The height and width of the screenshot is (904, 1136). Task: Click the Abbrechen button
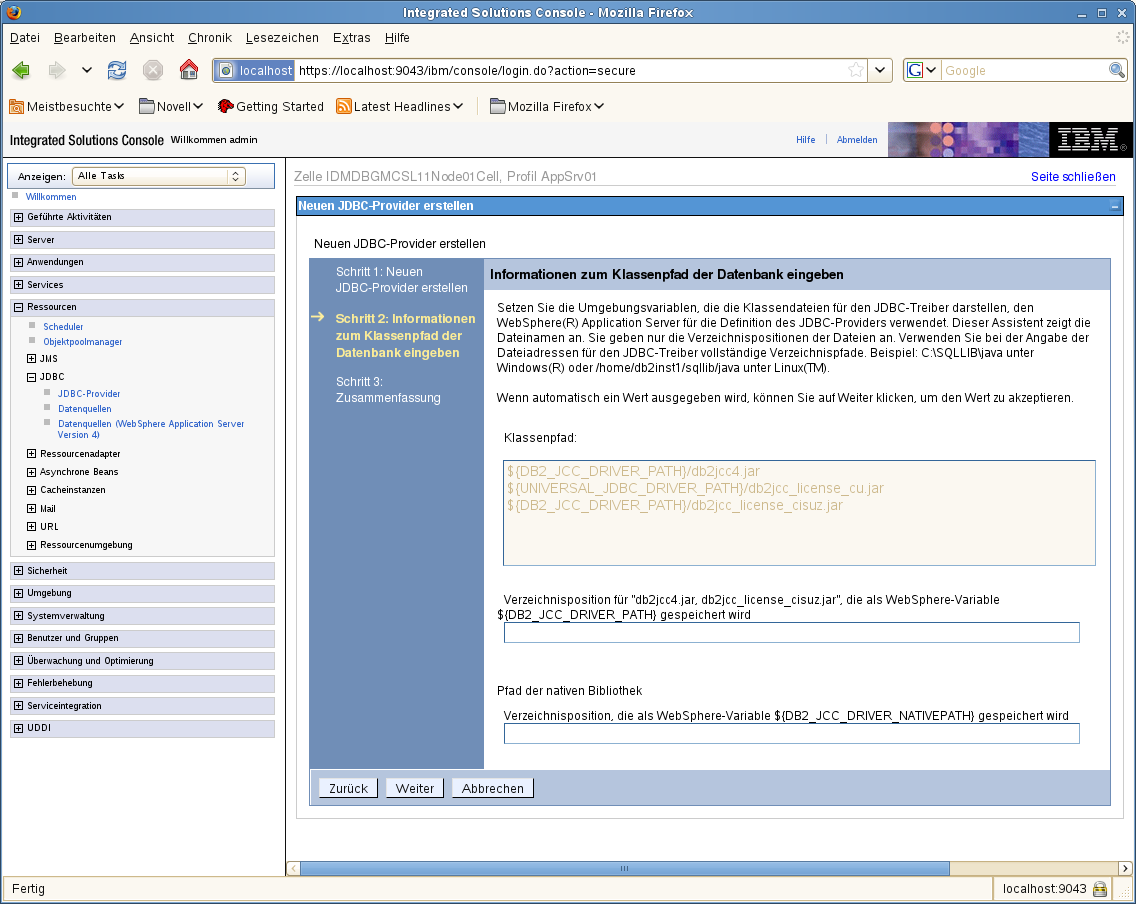pos(493,788)
